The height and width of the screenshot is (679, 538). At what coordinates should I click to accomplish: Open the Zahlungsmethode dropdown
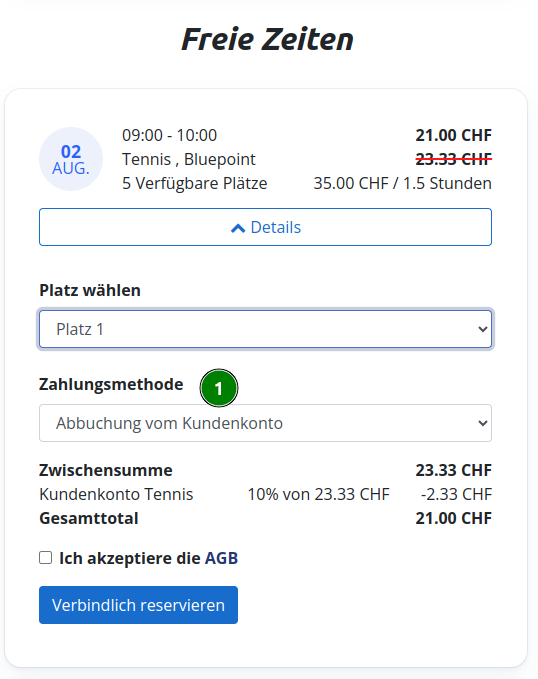(x=265, y=423)
